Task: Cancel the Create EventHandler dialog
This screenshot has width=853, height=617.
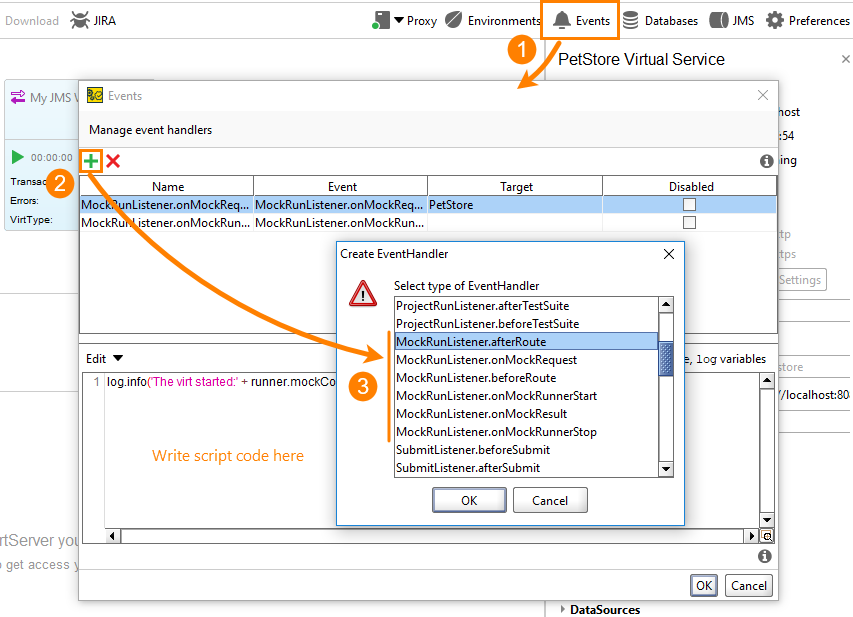Action: (x=550, y=500)
